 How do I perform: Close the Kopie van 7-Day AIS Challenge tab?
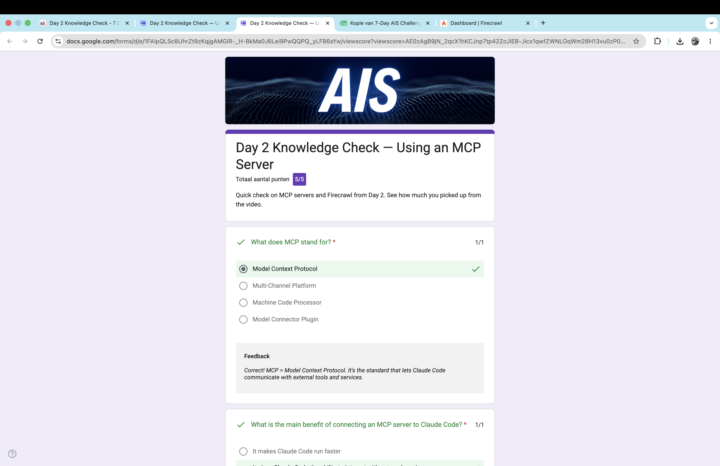tap(428, 23)
